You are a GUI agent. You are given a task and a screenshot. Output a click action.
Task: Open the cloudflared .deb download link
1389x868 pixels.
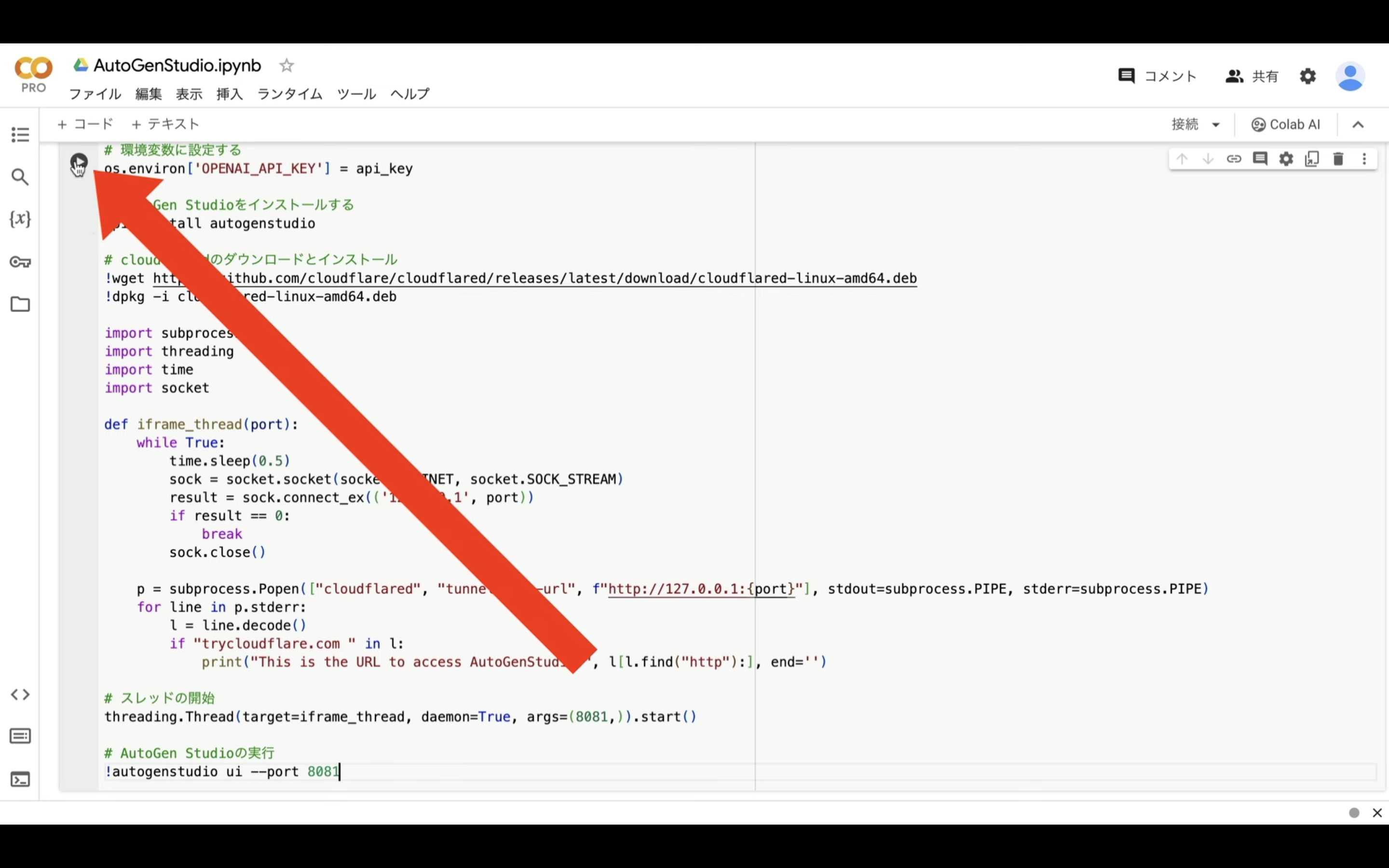(x=535, y=278)
